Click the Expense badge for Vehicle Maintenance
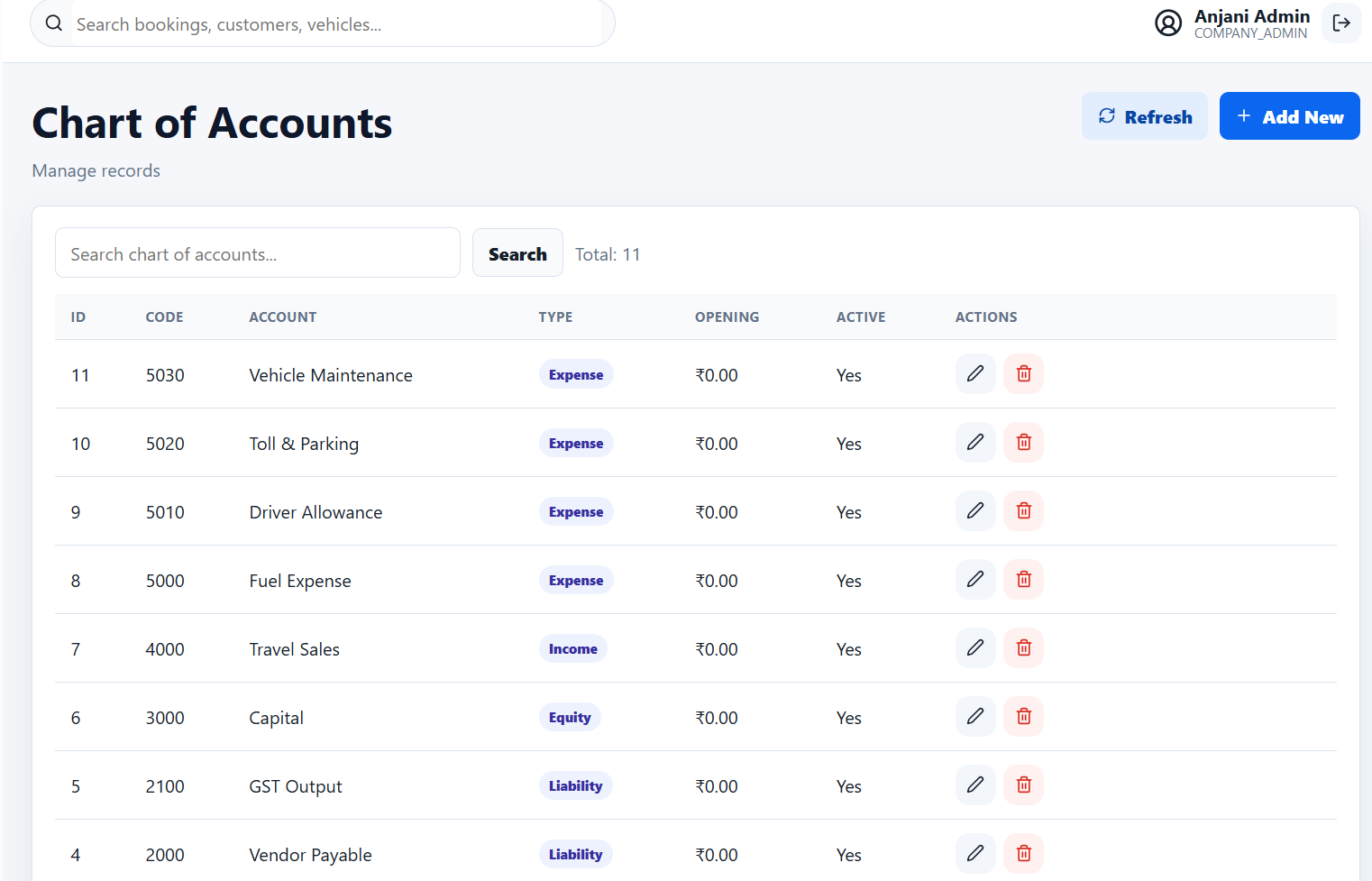The height and width of the screenshot is (881, 1372). click(x=576, y=375)
